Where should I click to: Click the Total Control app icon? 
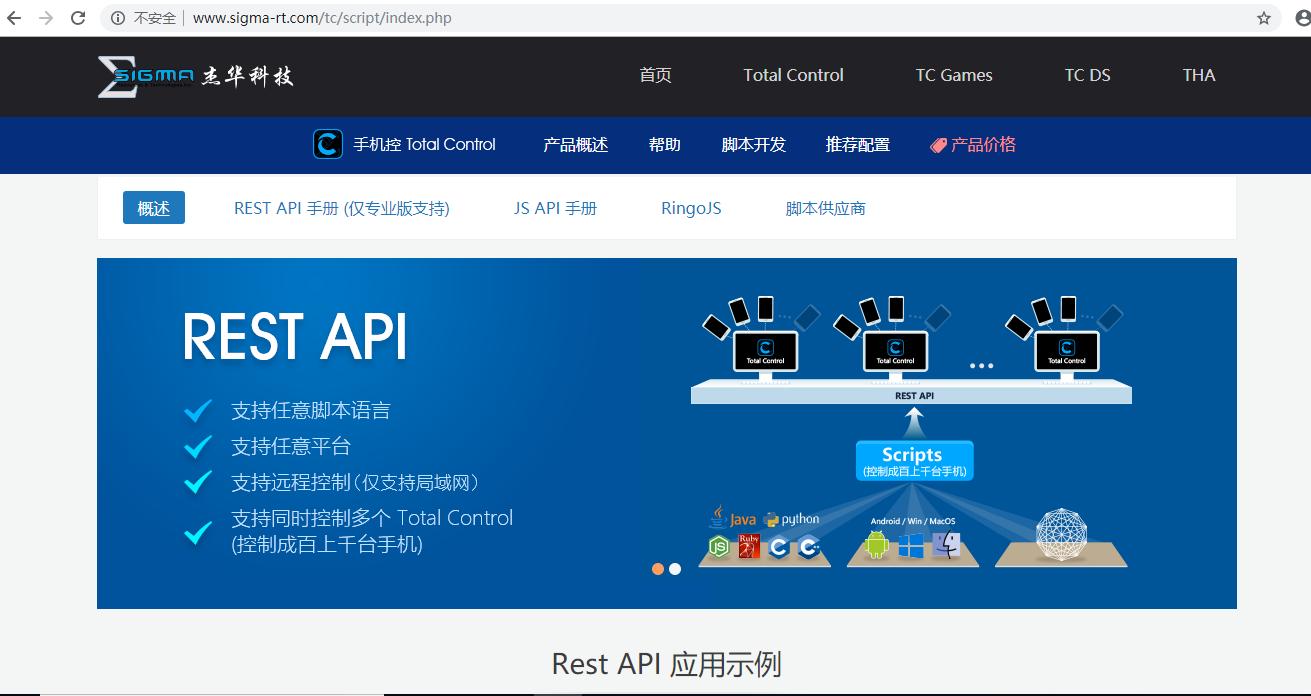pyautogui.click(x=328, y=145)
